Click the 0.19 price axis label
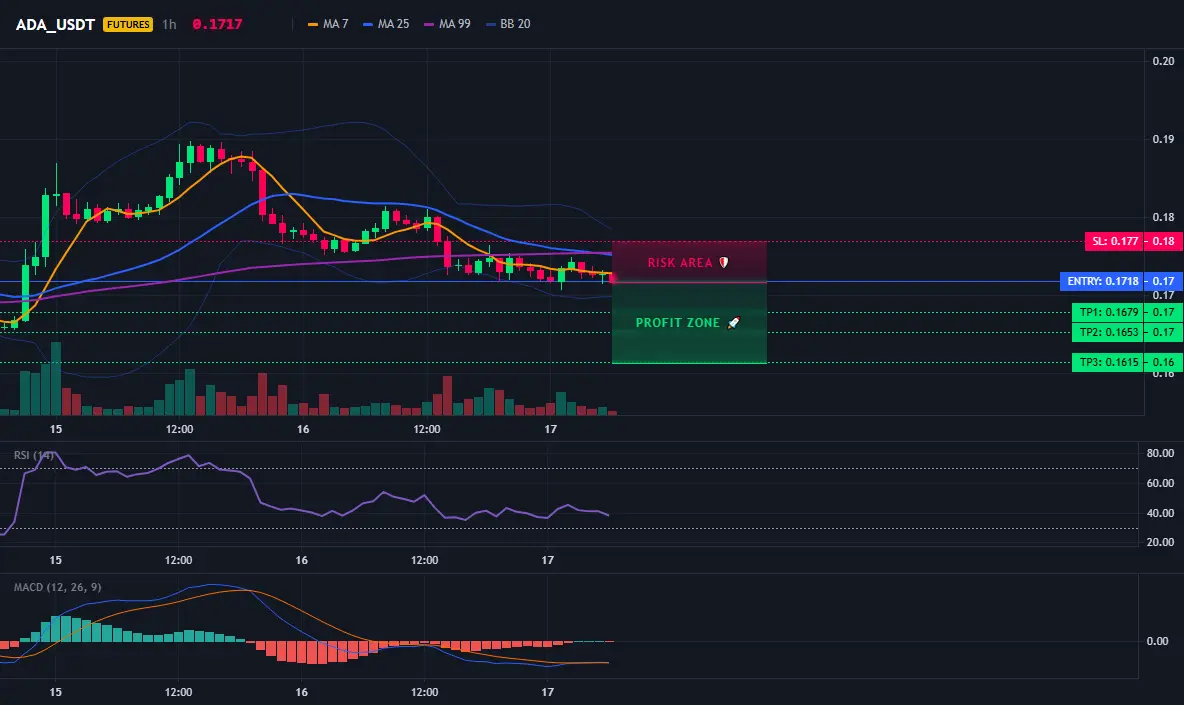1184x705 pixels. [1163, 139]
